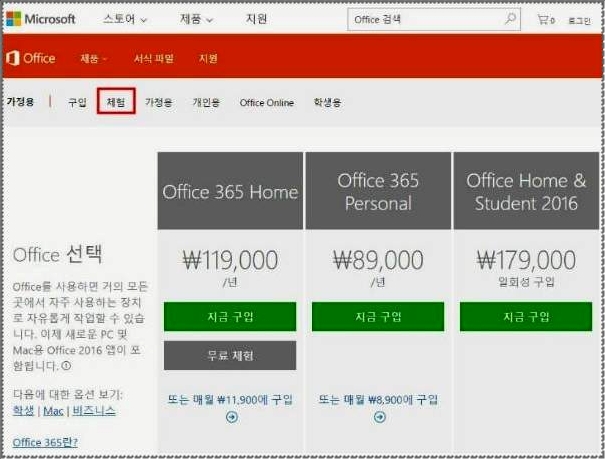The height and width of the screenshot is (459, 605).
Task: Click arrow icon under ₩11,900 monthly offer
Action: [x=232, y=417]
